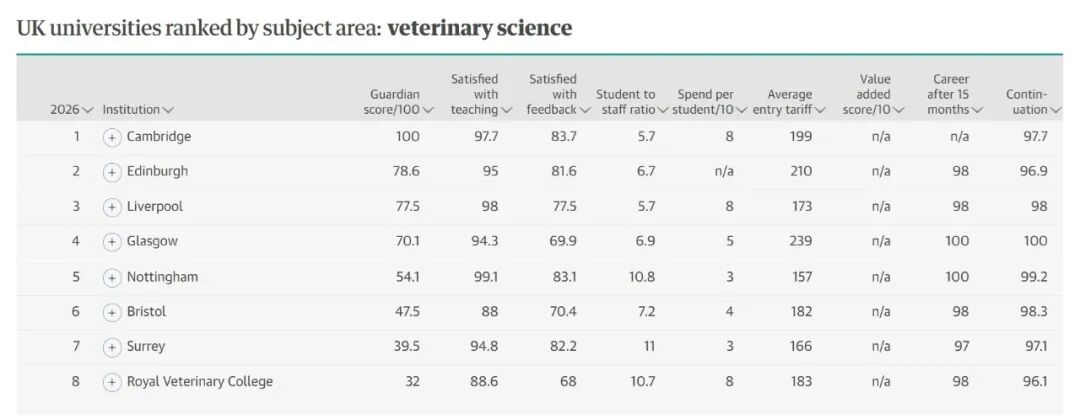1080x420 pixels.
Task: Sort by Satisfied with feedback
Action: point(556,95)
